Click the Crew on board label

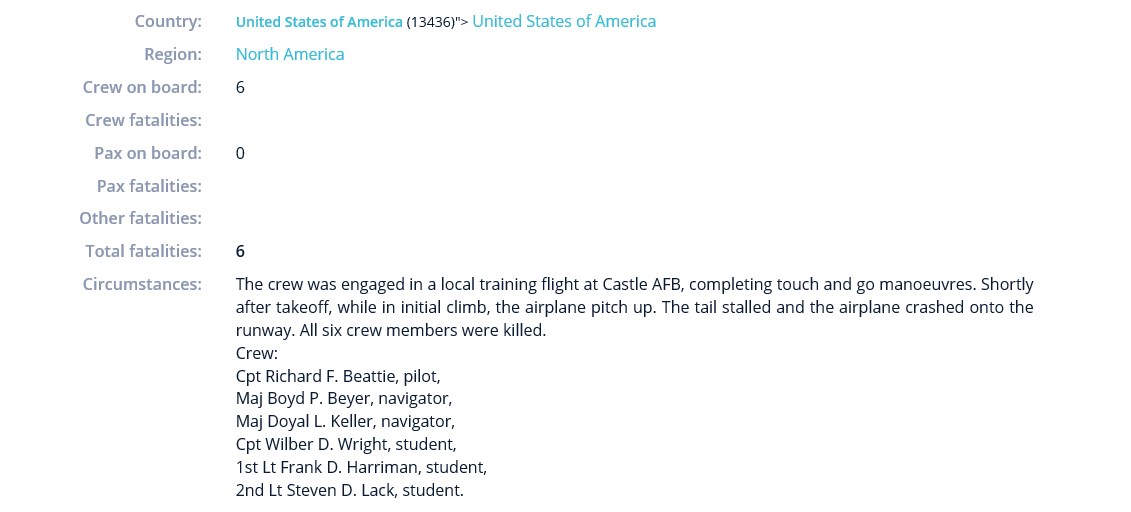[142, 87]
